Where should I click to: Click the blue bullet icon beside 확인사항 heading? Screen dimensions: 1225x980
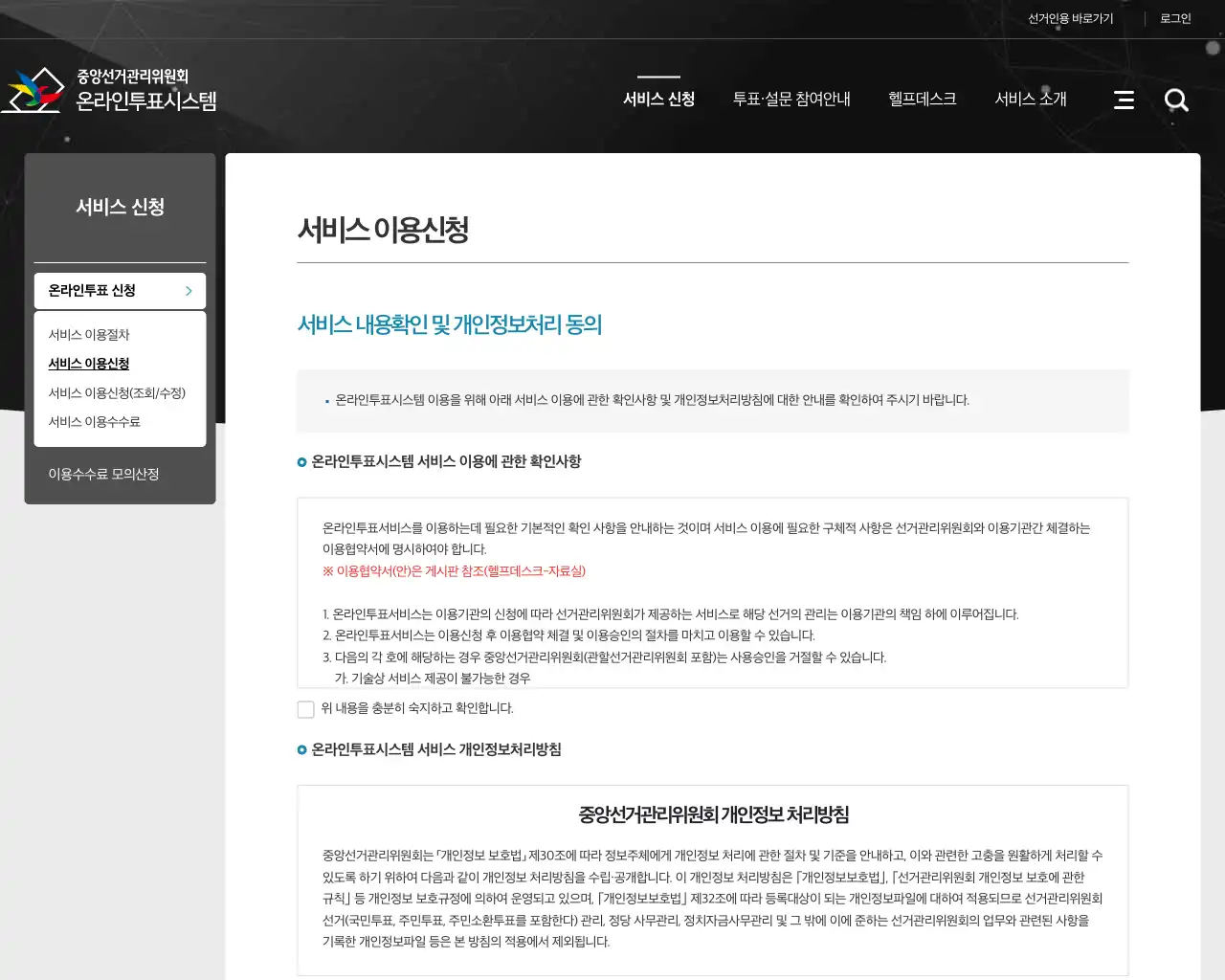coord(301,462)
